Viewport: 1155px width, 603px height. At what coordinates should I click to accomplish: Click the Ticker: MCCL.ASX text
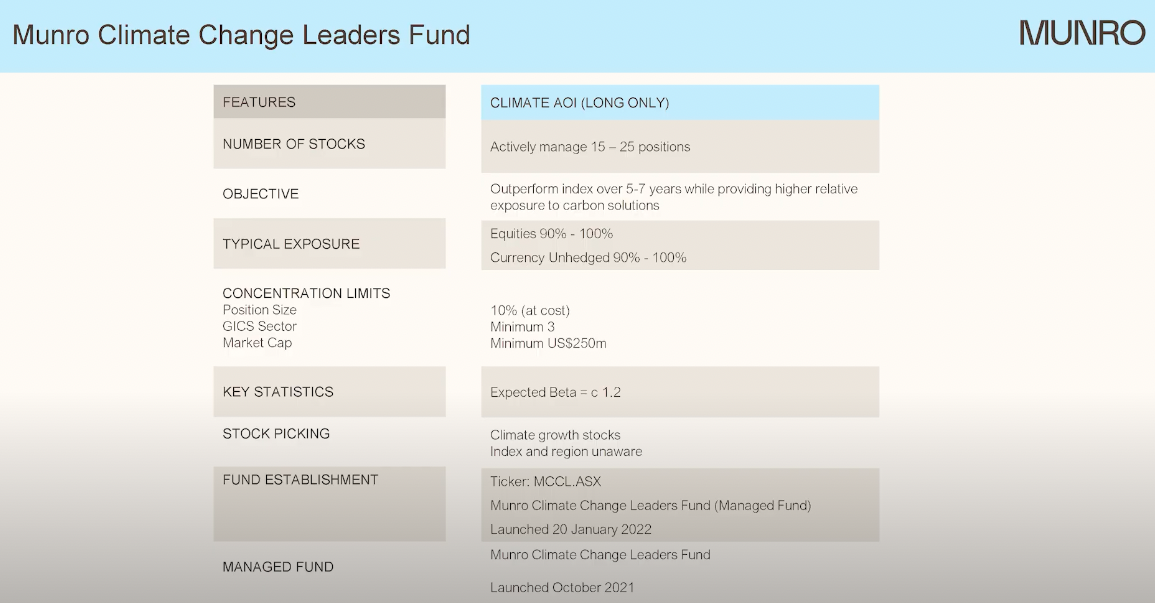(x=545, y=482)
